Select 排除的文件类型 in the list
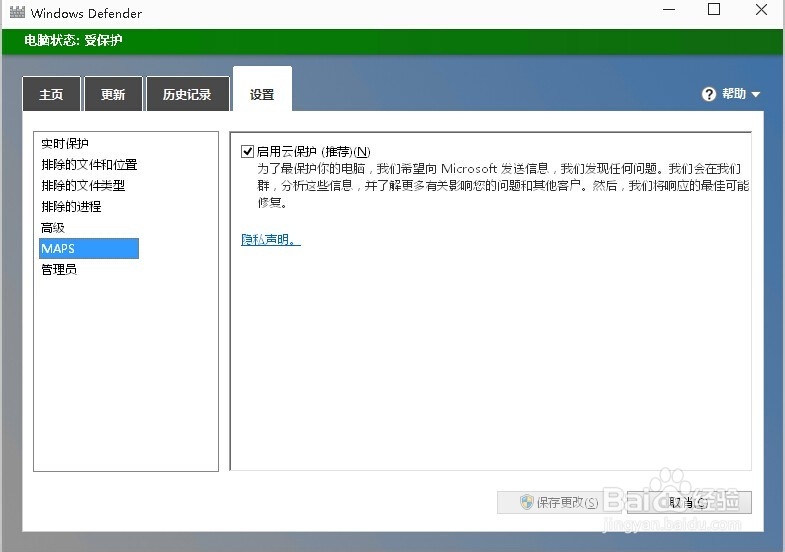The height and width of the screenshot is (552, 785). click(x=83, y=186)
